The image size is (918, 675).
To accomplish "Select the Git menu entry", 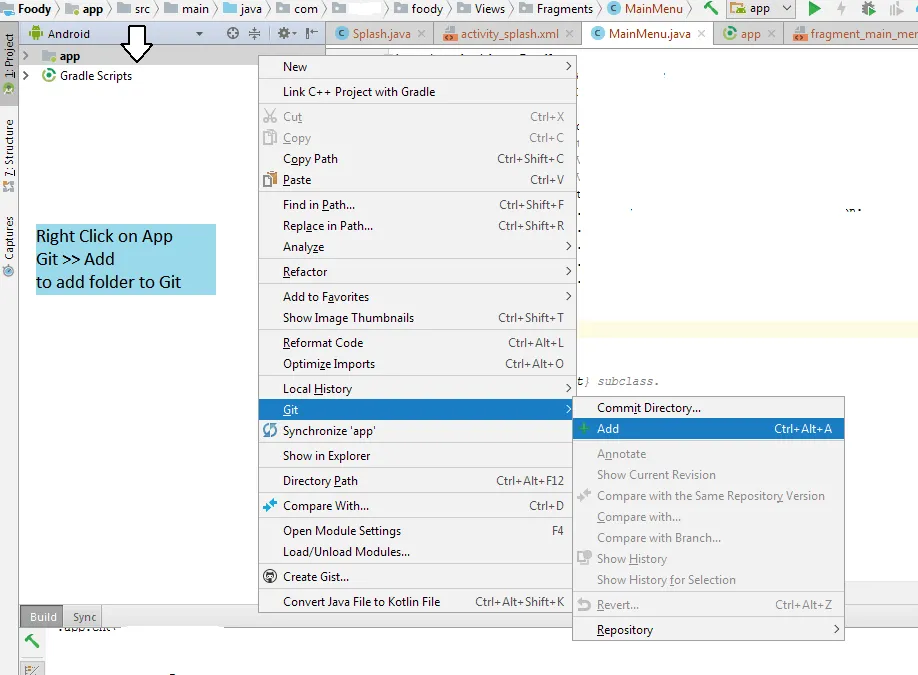I will 417,410.
